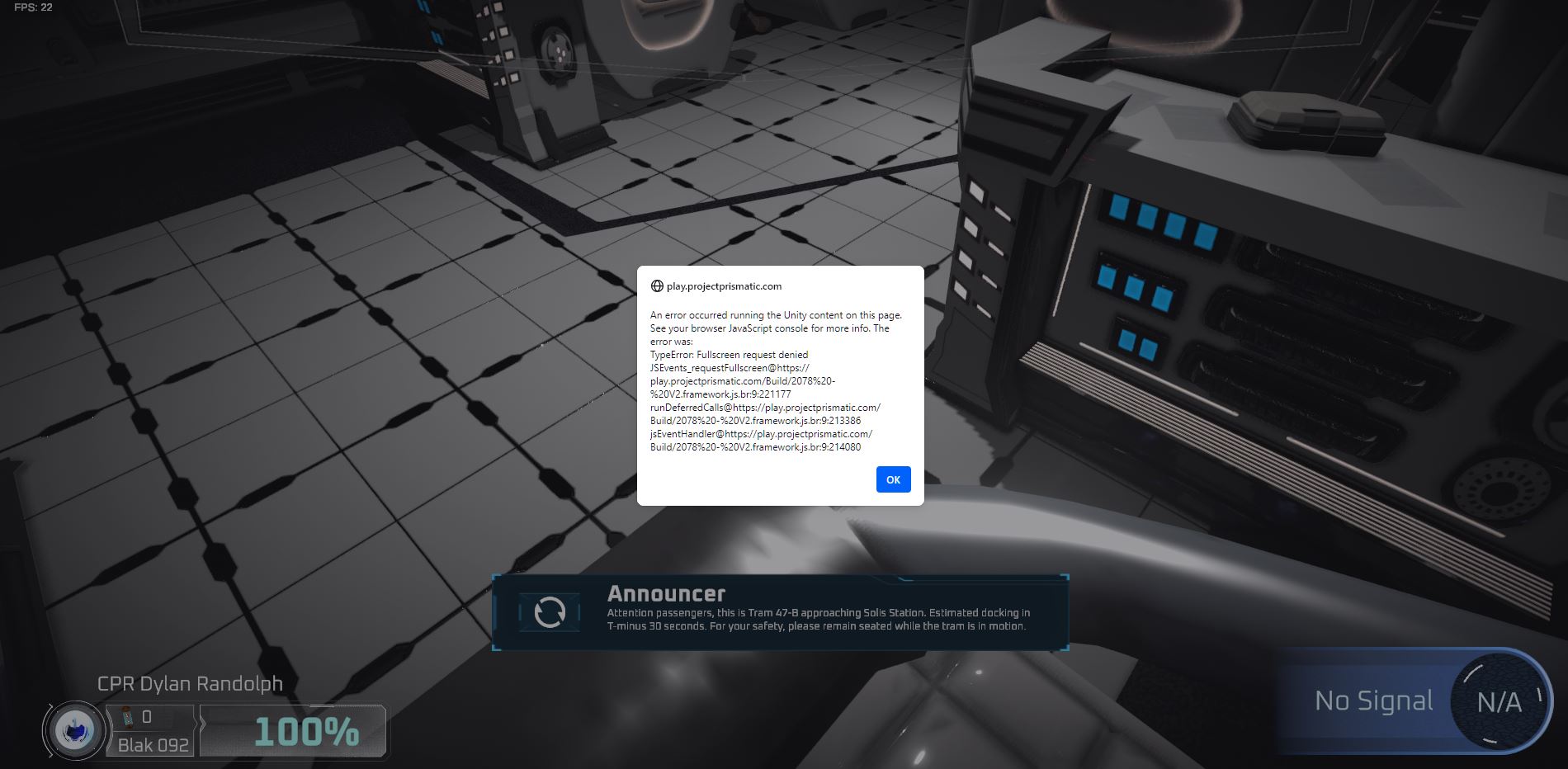Click the circular faction emblem in player HUD
This screenshot has height=769, width=1568.
(74, 730)
